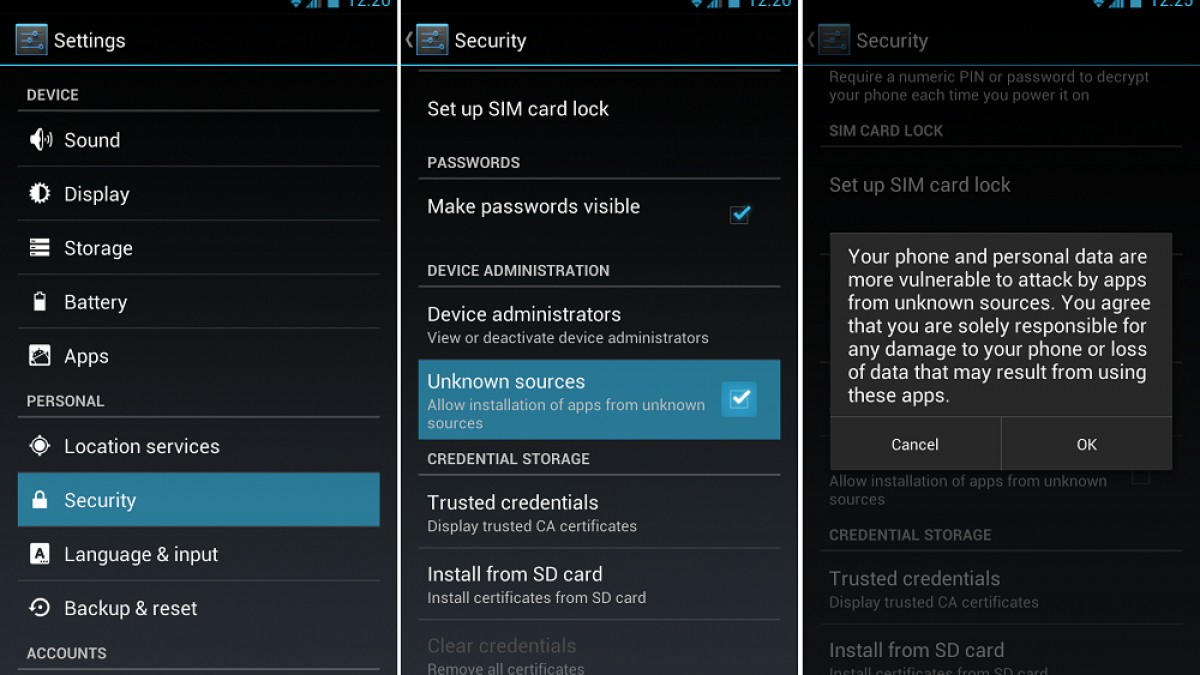
Task: Tap the Display brightness icon
Action: [40, 193]
